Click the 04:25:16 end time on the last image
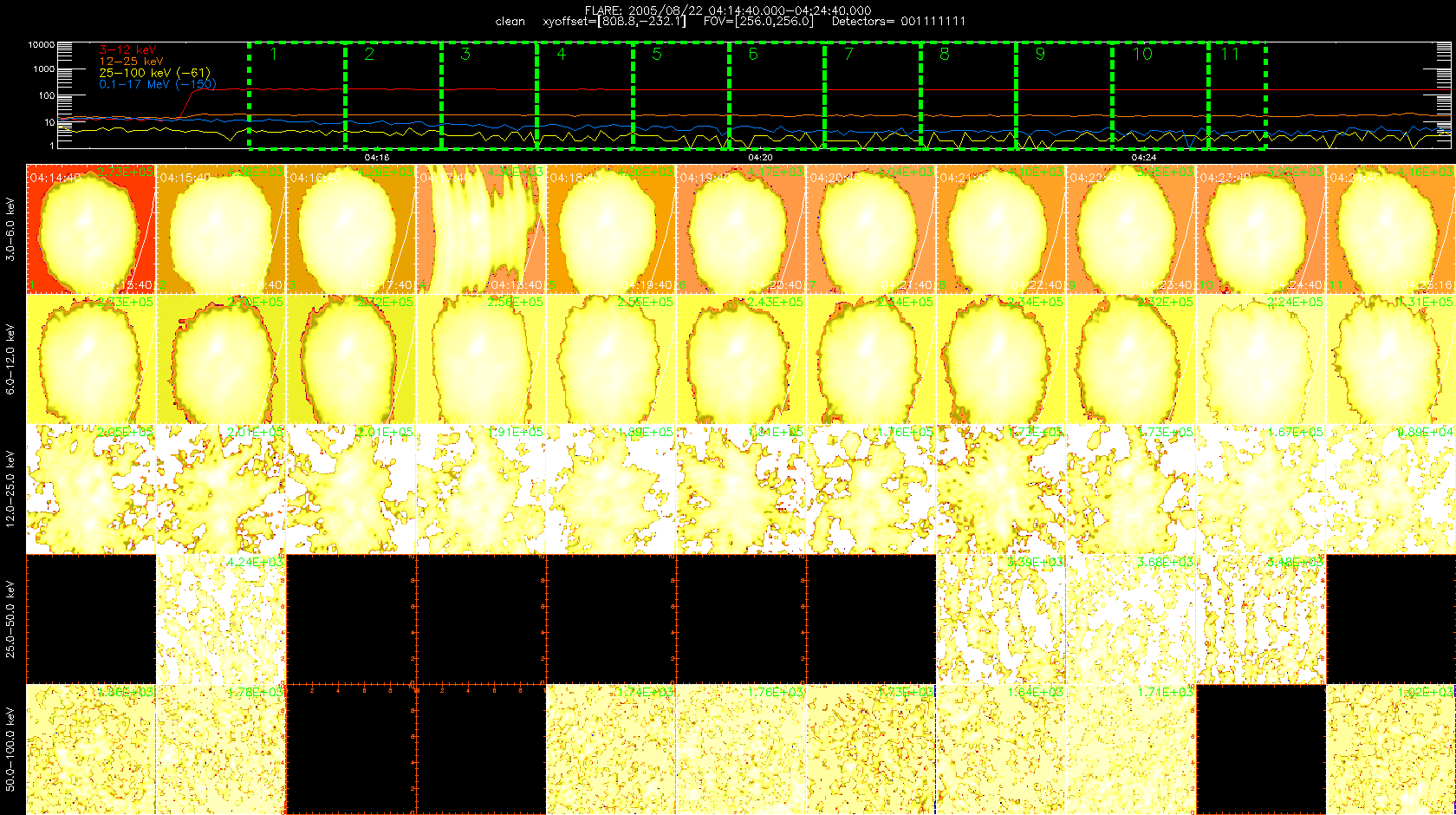 click(x=1427, y=285)
